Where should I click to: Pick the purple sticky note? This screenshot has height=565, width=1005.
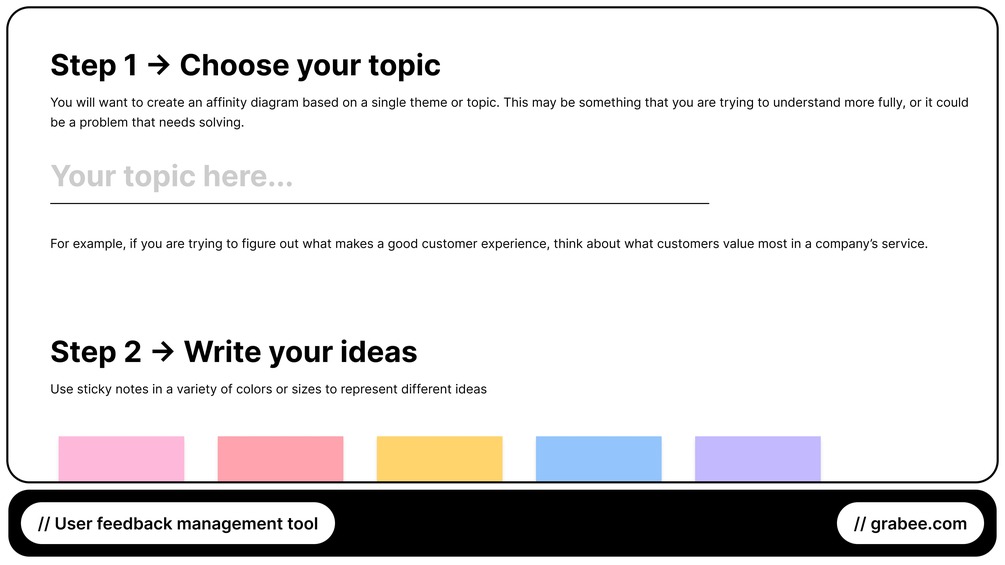click(757, 458)
